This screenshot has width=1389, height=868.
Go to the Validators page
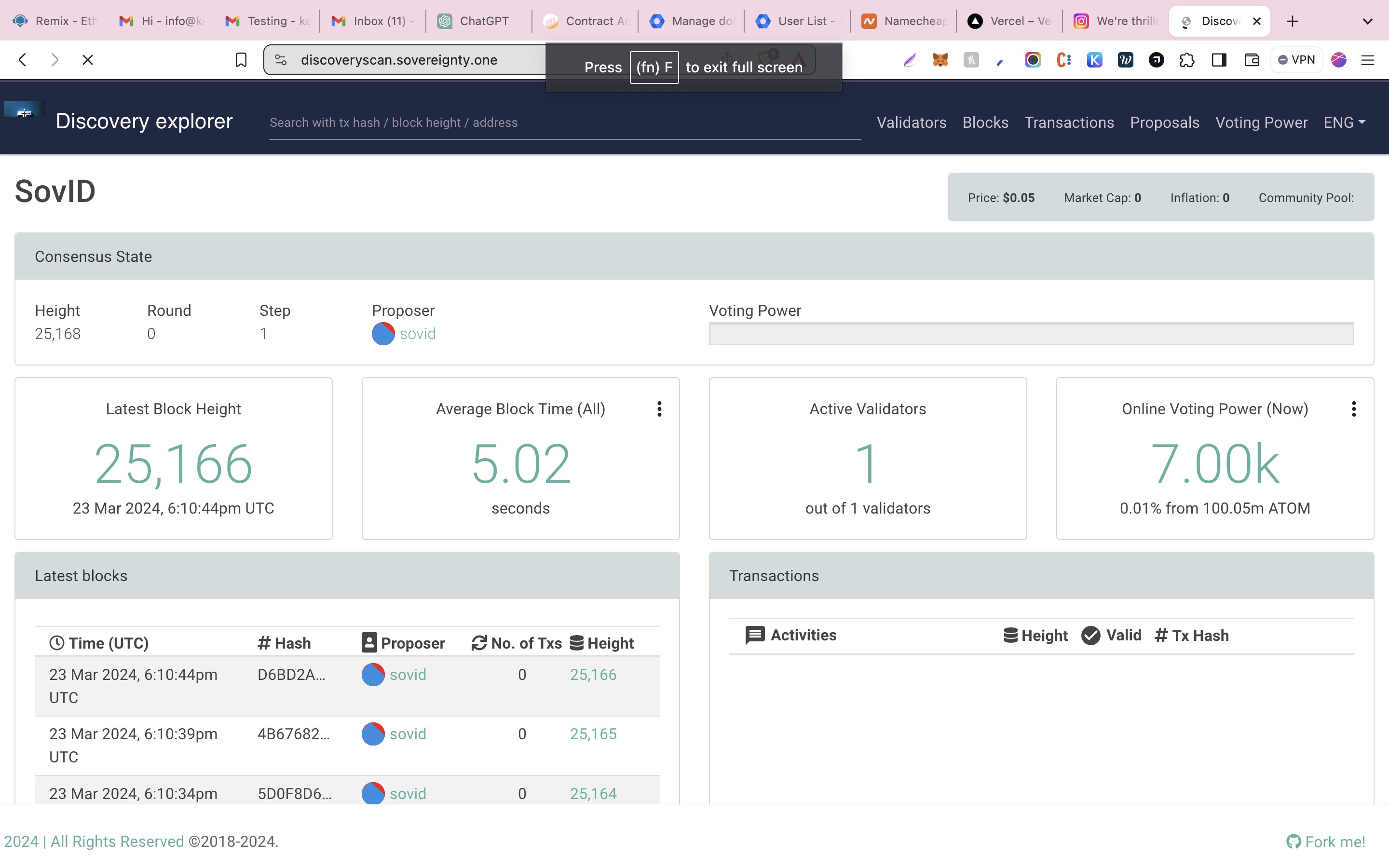pyautogui.click(x=912, y=122)
